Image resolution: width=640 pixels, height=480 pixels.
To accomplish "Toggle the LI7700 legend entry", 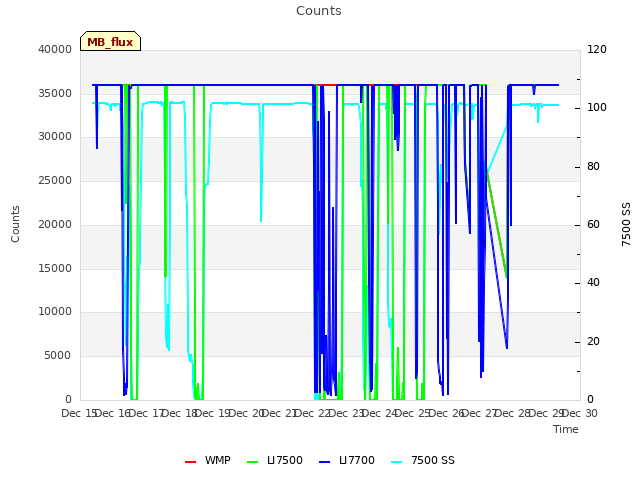I will click(x=347, y=460).
